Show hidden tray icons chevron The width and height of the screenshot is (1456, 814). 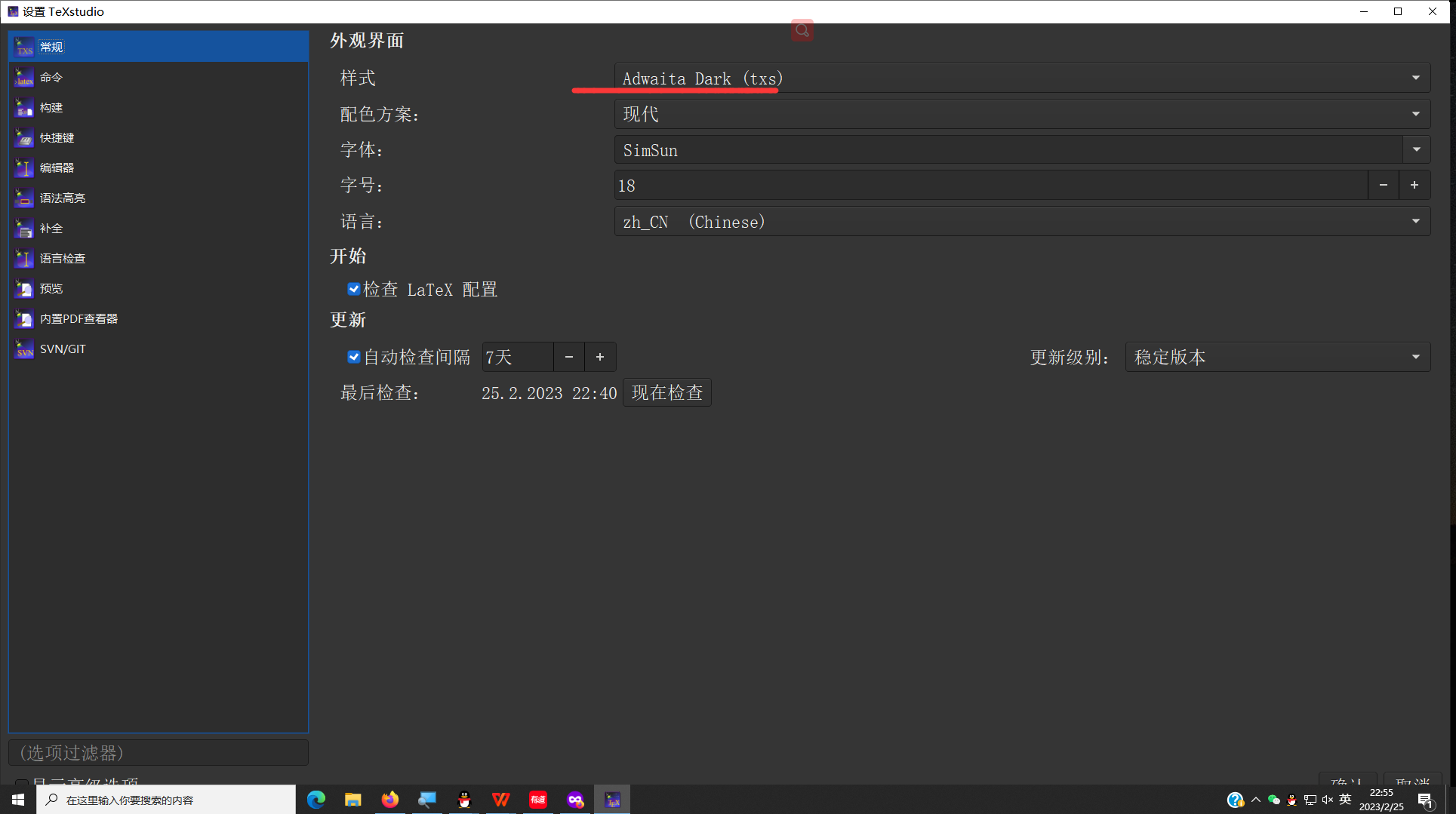pyautogui.click(x=1256, y=800)
